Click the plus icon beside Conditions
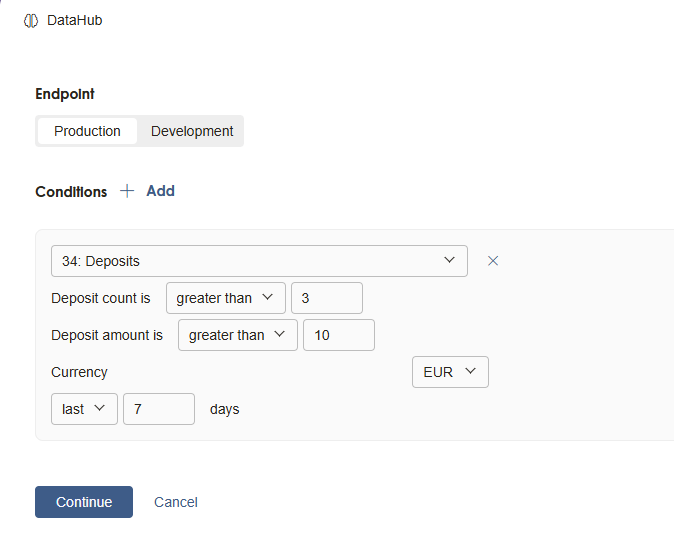Viewport: 674px width, 543px height. click(127, 191)
